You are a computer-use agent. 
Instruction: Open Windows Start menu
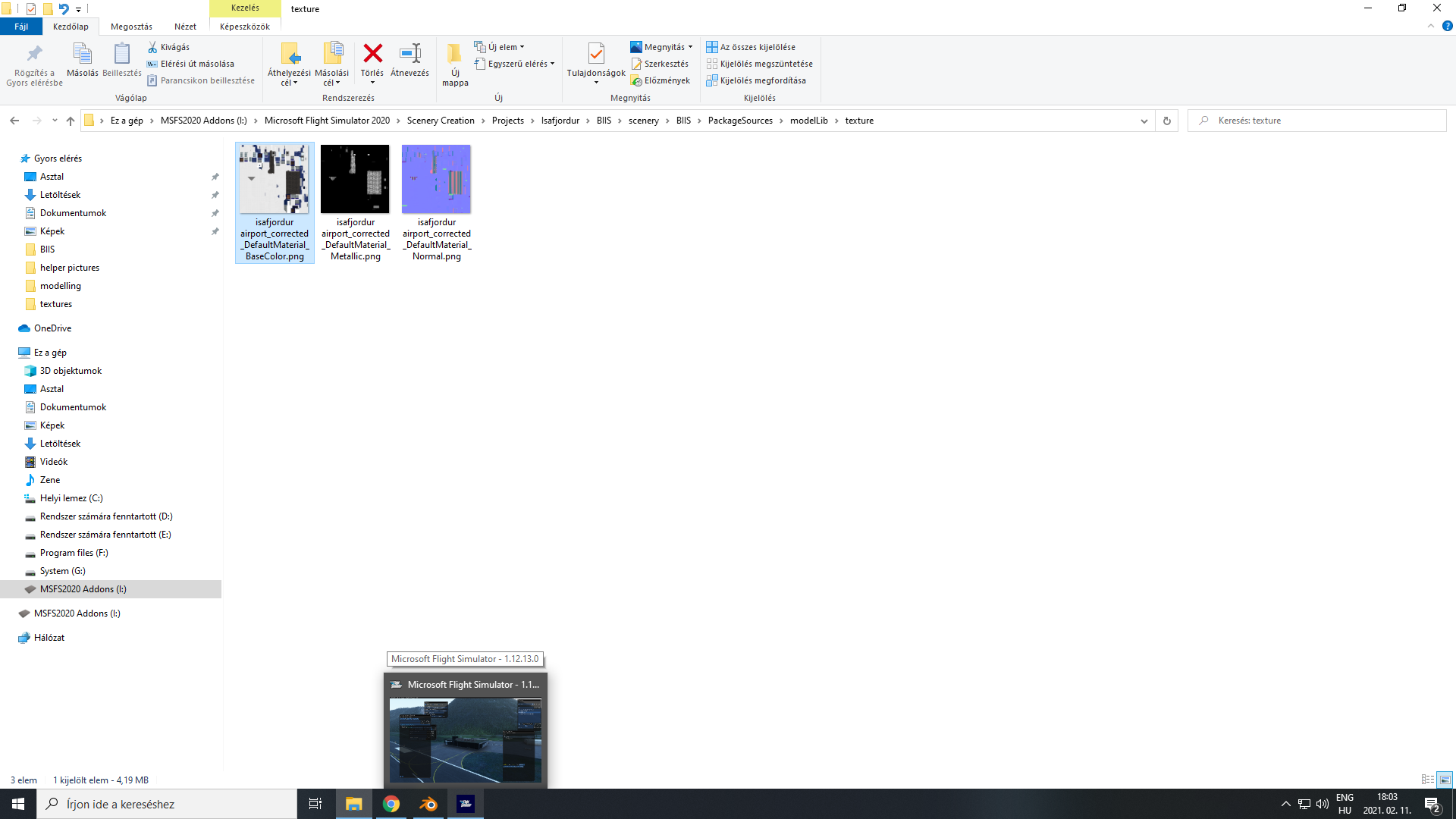click(18, 804)
